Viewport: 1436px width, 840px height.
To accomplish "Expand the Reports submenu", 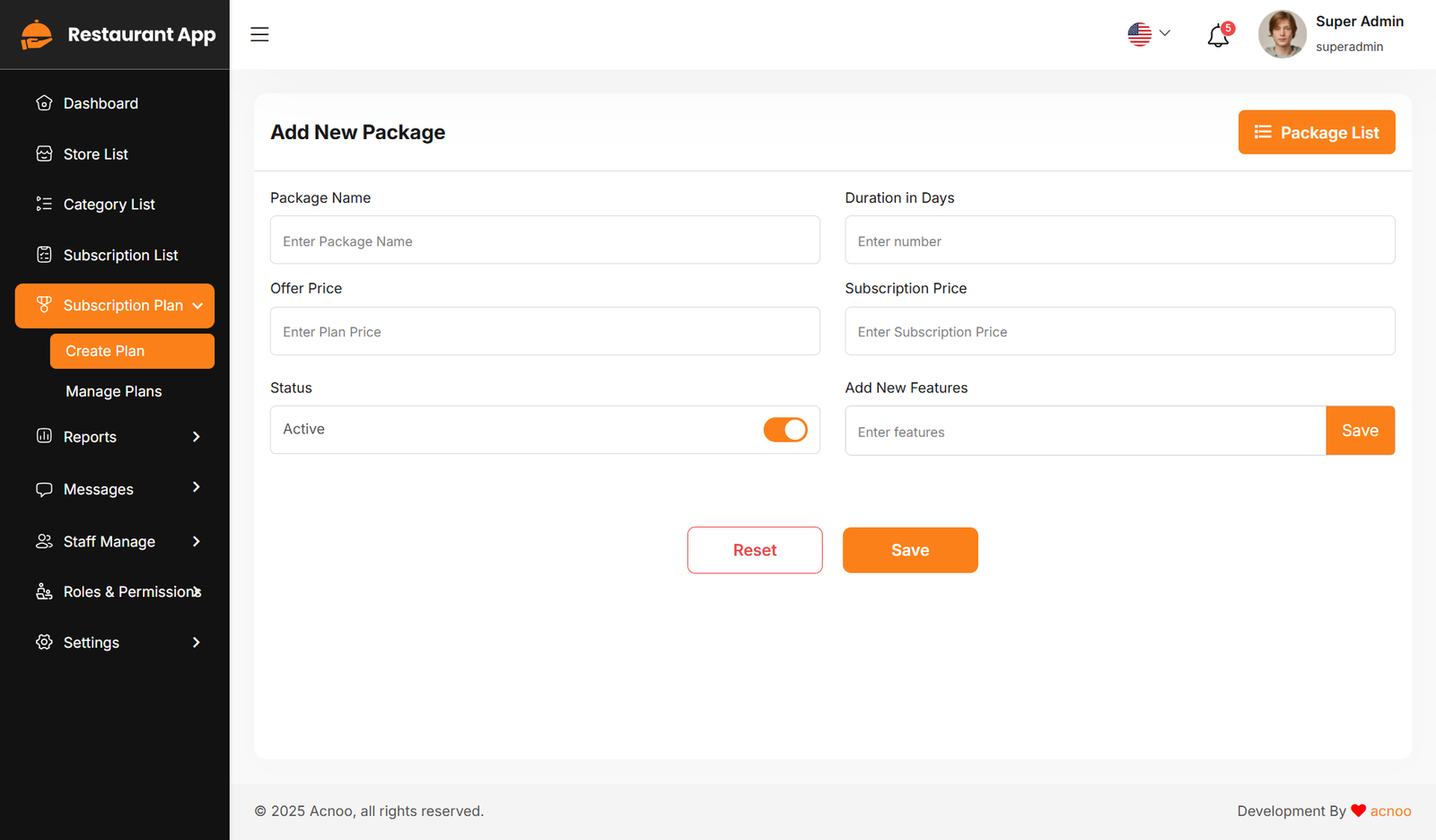I will click(x=197, y=437).
